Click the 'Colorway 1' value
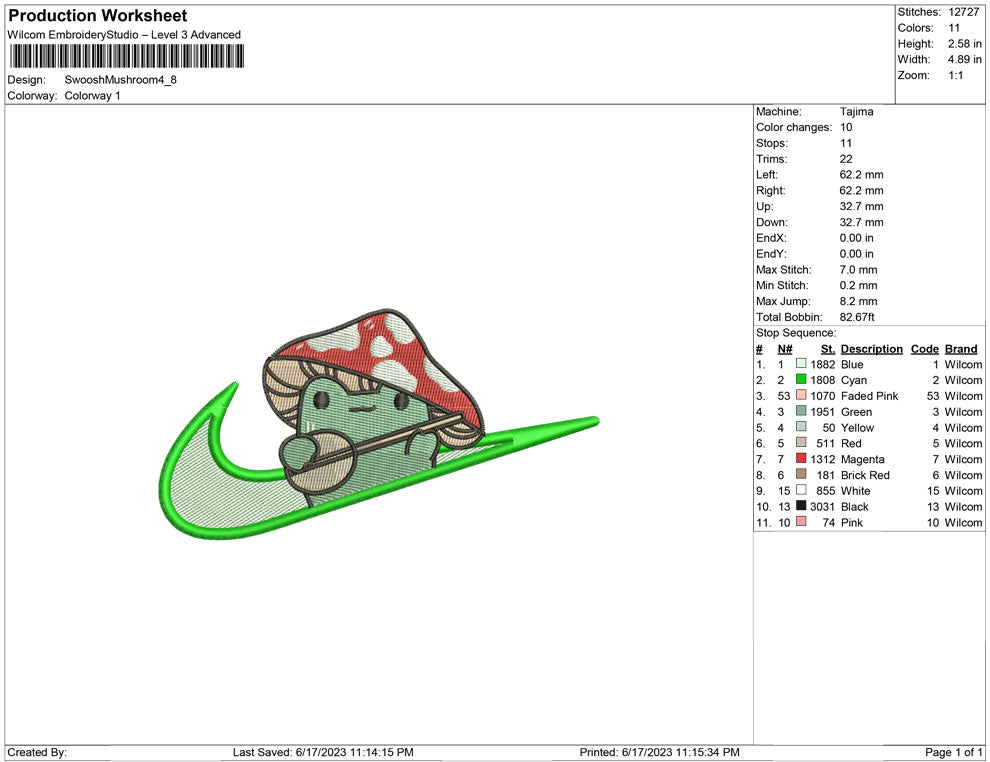Screen dimensions: 990x762 92,95
